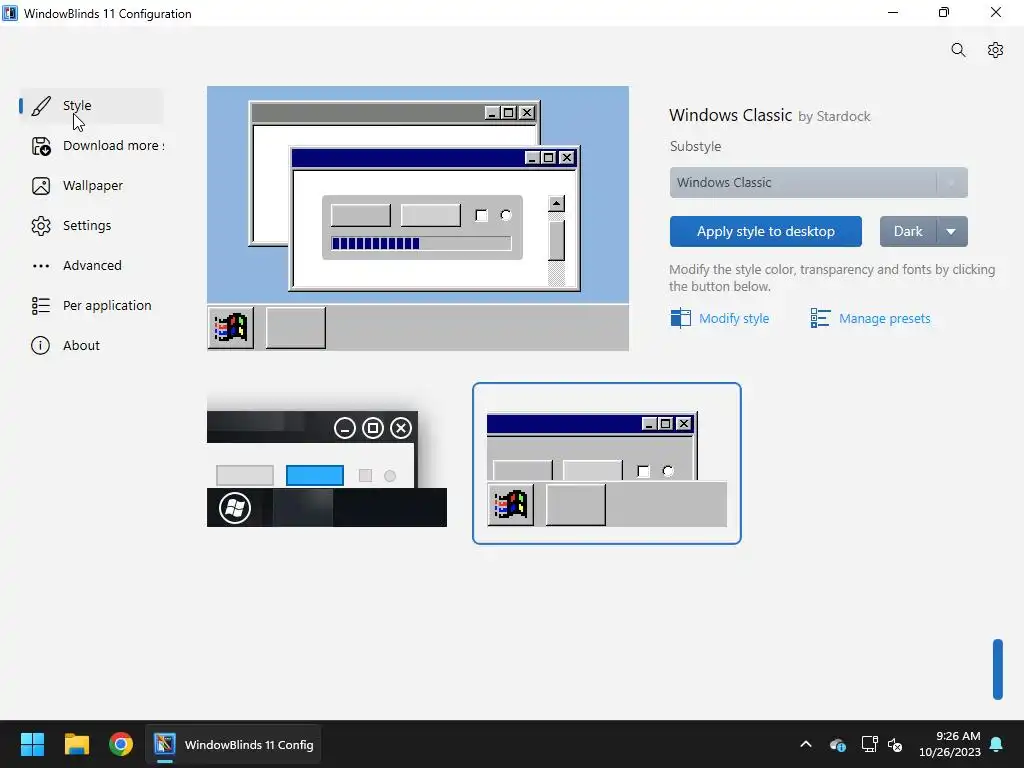The image size is (1024, 768).
Task: Open the notification bell icon
Action: [997, 744]
